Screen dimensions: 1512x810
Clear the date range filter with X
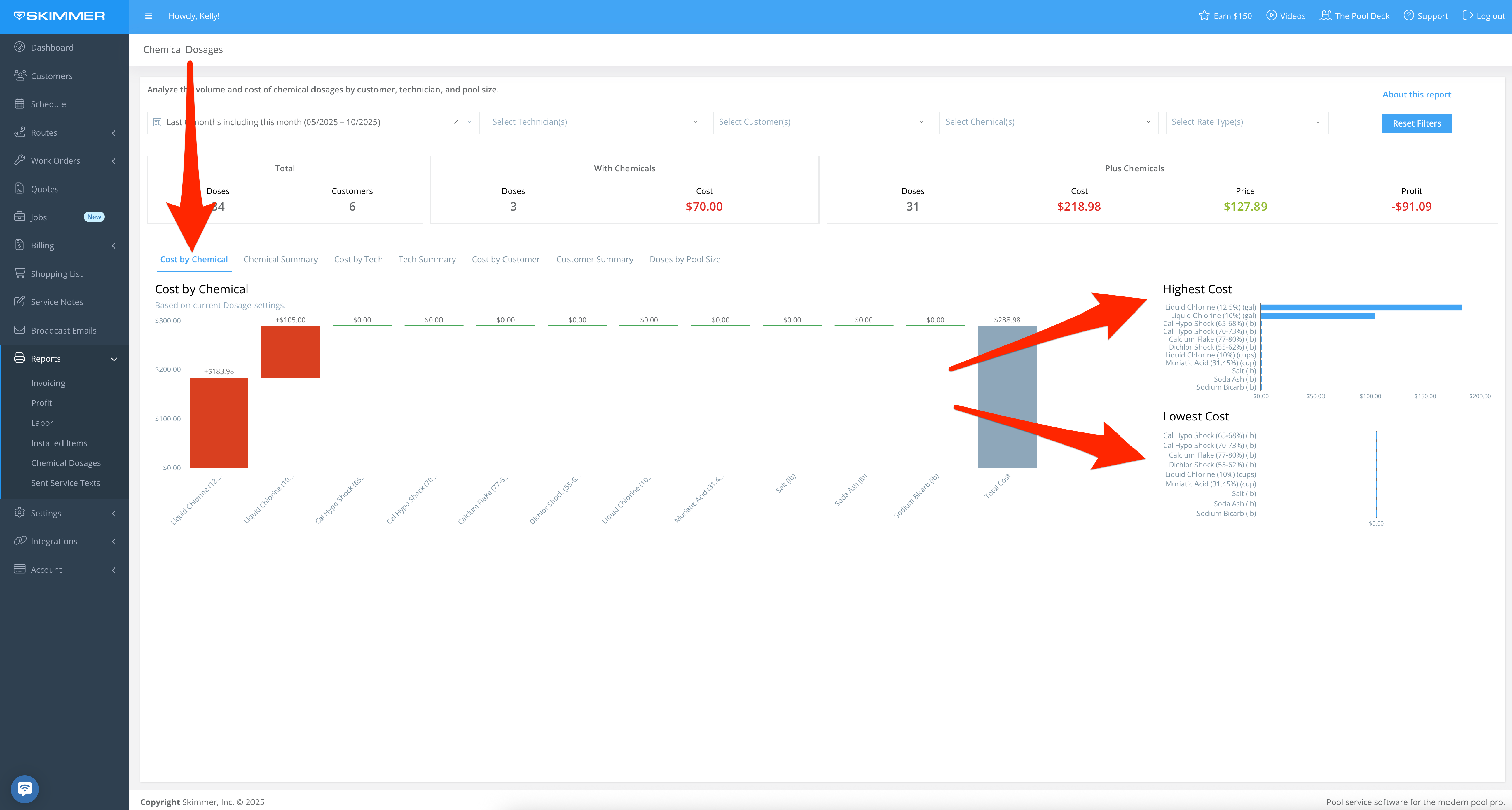click(x=456, y=122)
